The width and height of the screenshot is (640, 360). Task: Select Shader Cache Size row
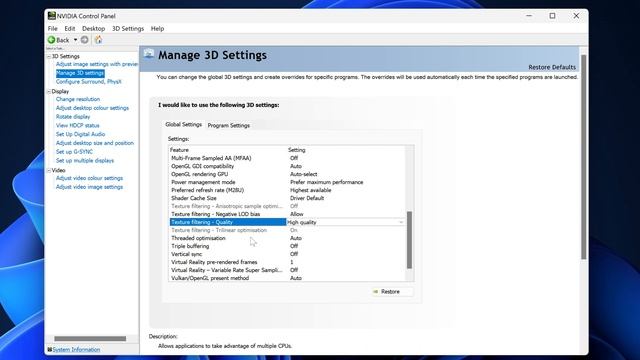coord(288,198)
